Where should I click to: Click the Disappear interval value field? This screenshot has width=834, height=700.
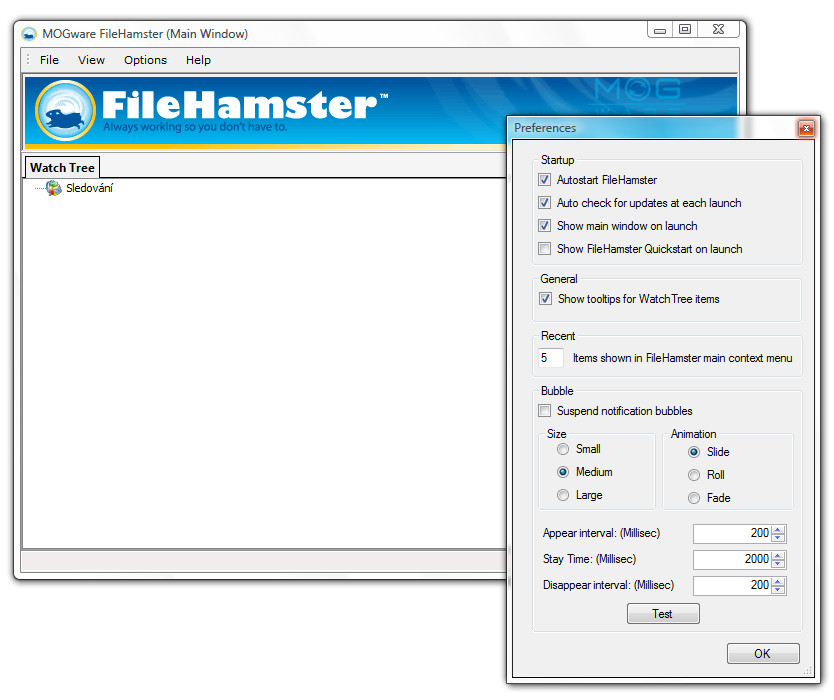732,585
